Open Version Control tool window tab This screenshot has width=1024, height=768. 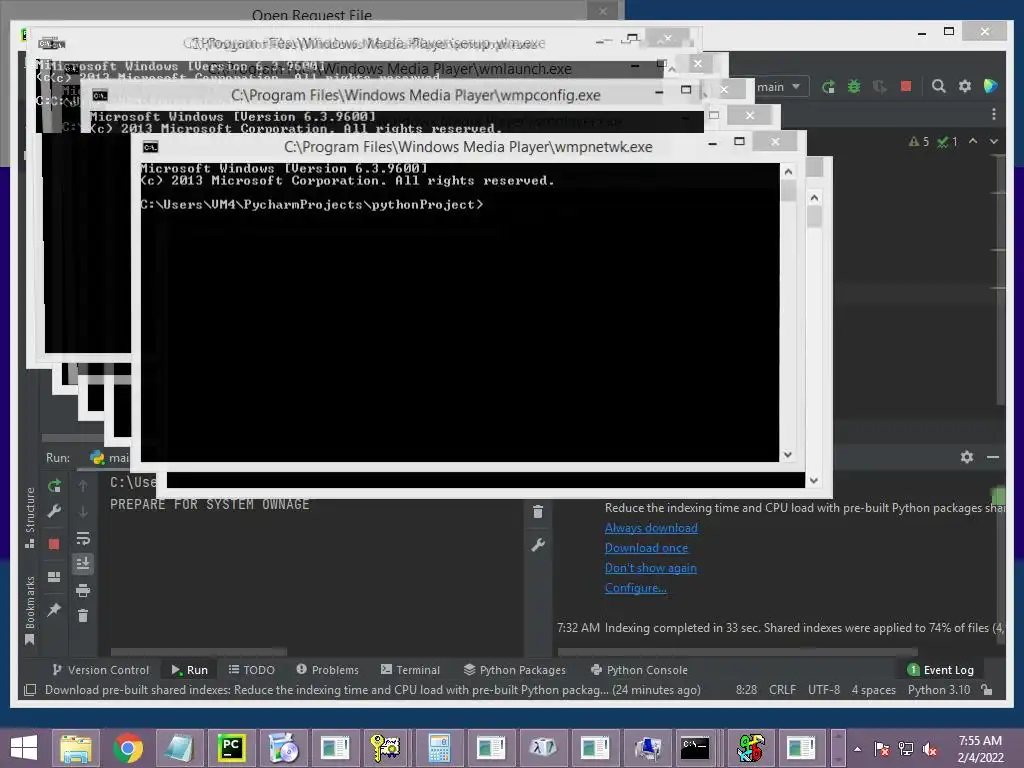(x=101, y=670)
